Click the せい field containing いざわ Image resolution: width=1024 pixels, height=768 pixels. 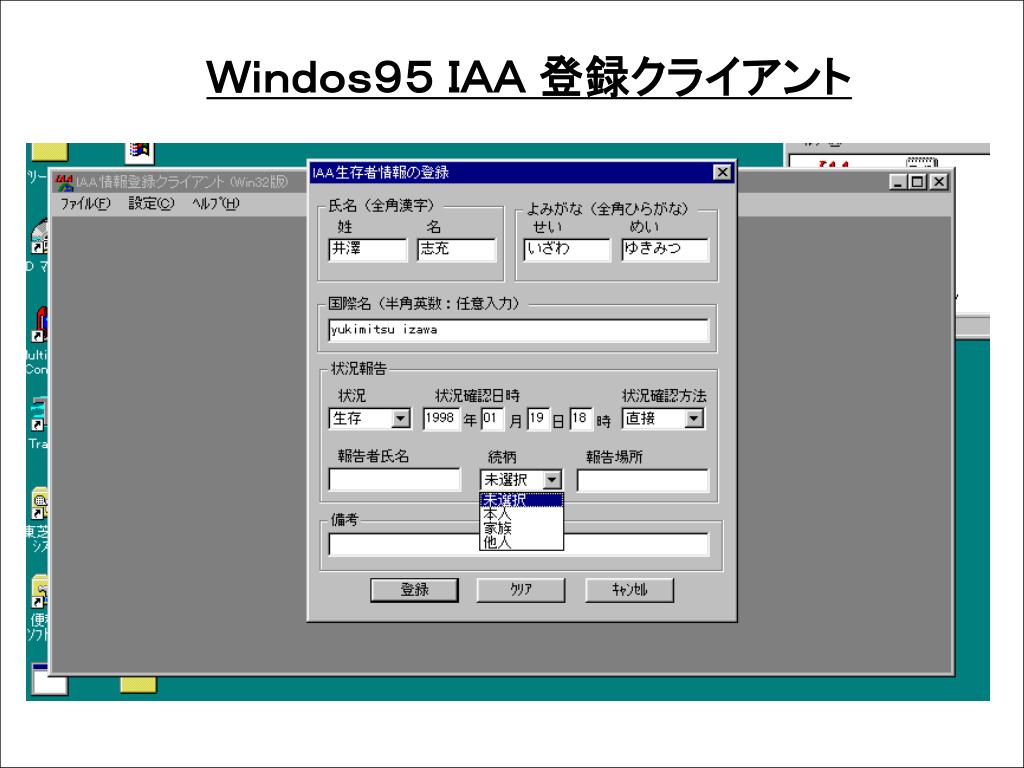pos(567,249)
